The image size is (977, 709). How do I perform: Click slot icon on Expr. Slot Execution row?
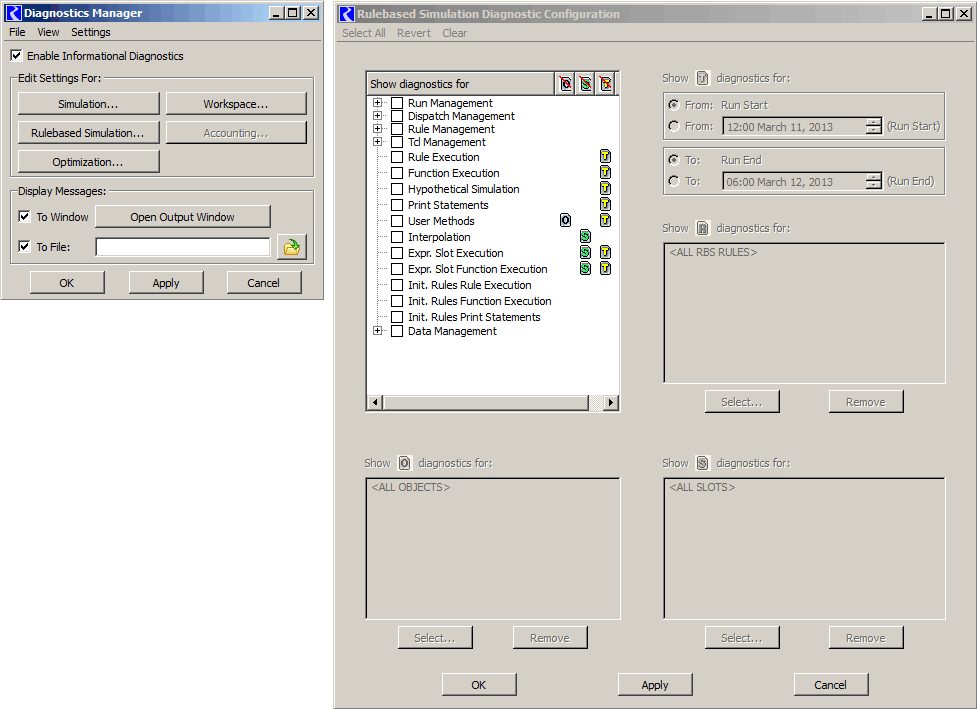point(585,252)
